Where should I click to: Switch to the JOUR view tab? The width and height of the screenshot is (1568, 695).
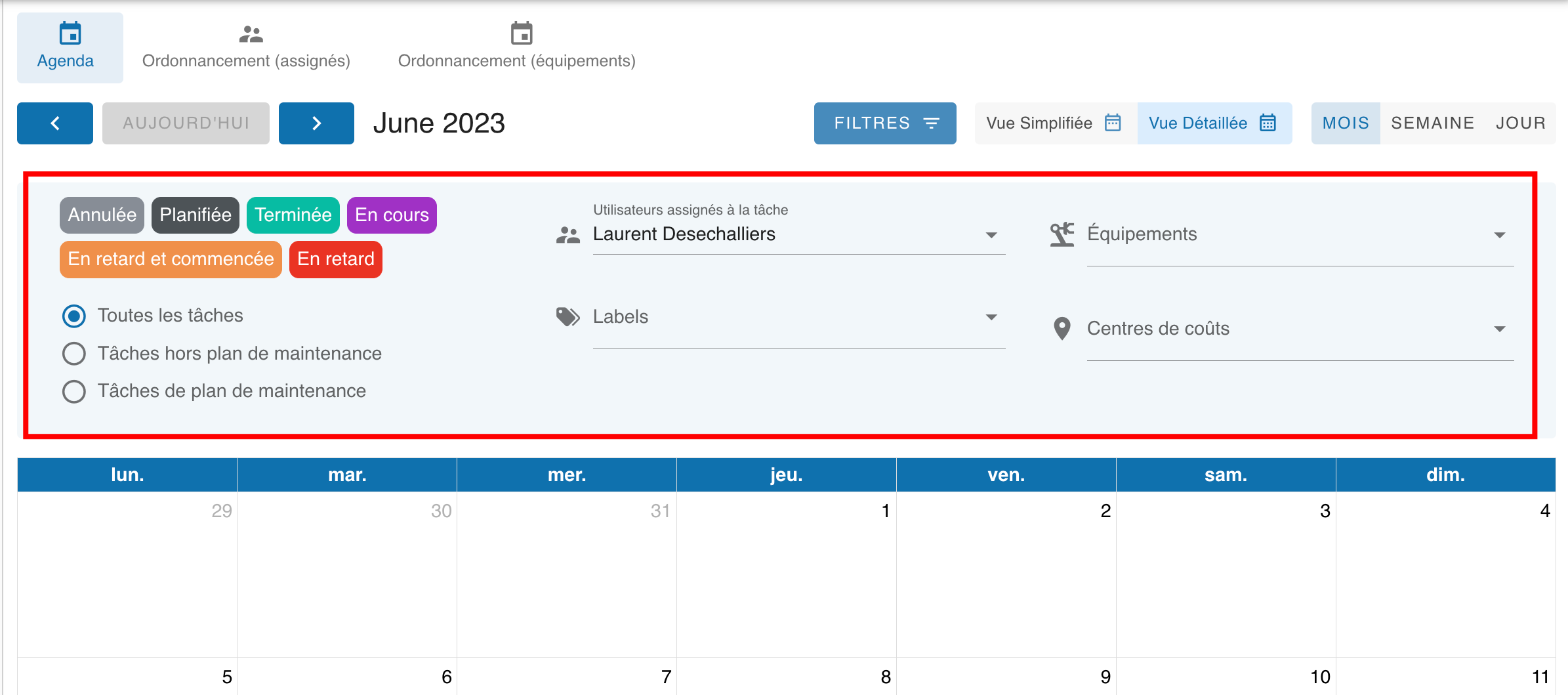click(1520, 123)
